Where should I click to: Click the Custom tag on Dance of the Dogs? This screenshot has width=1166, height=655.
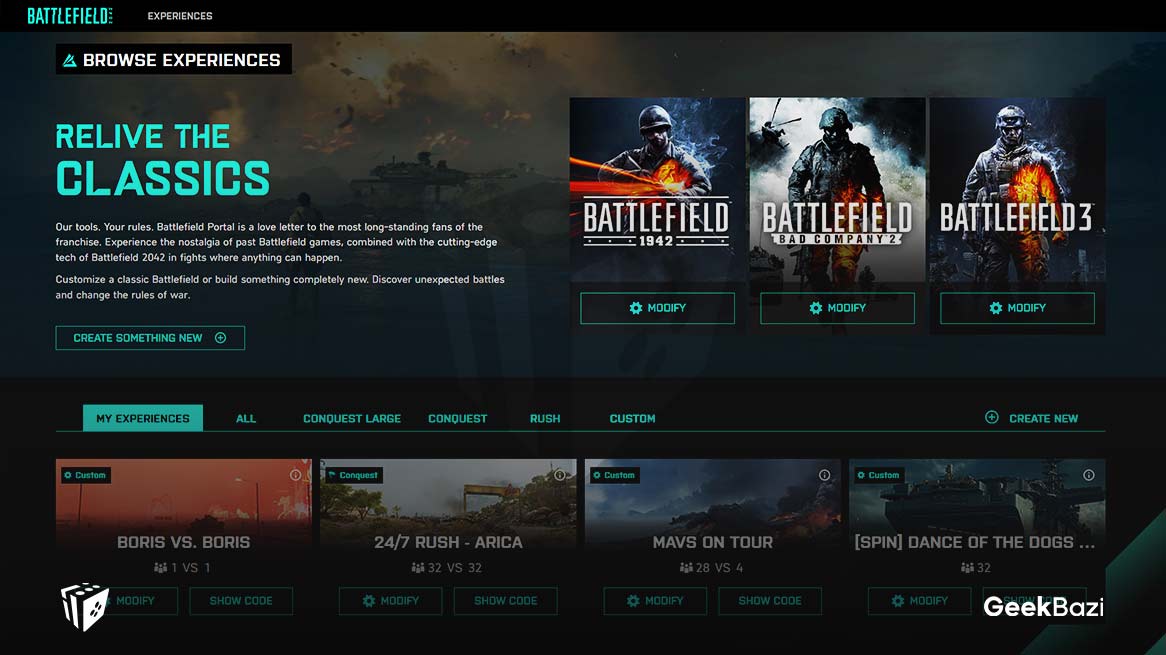[x=878, y=475]
